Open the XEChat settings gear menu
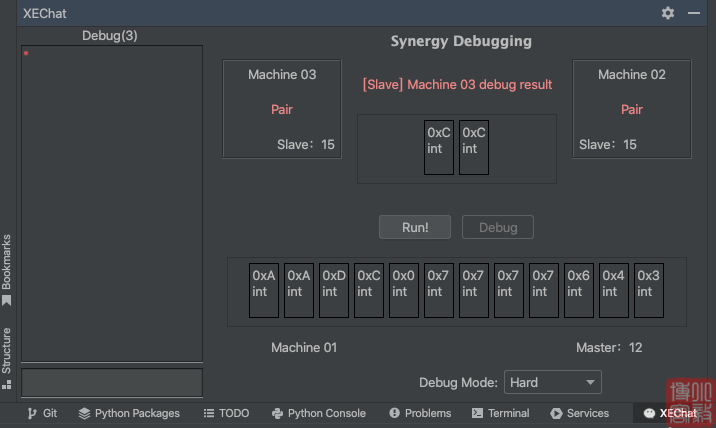The image size is (716, 428). pyautogui.click(x=668, y=13)
